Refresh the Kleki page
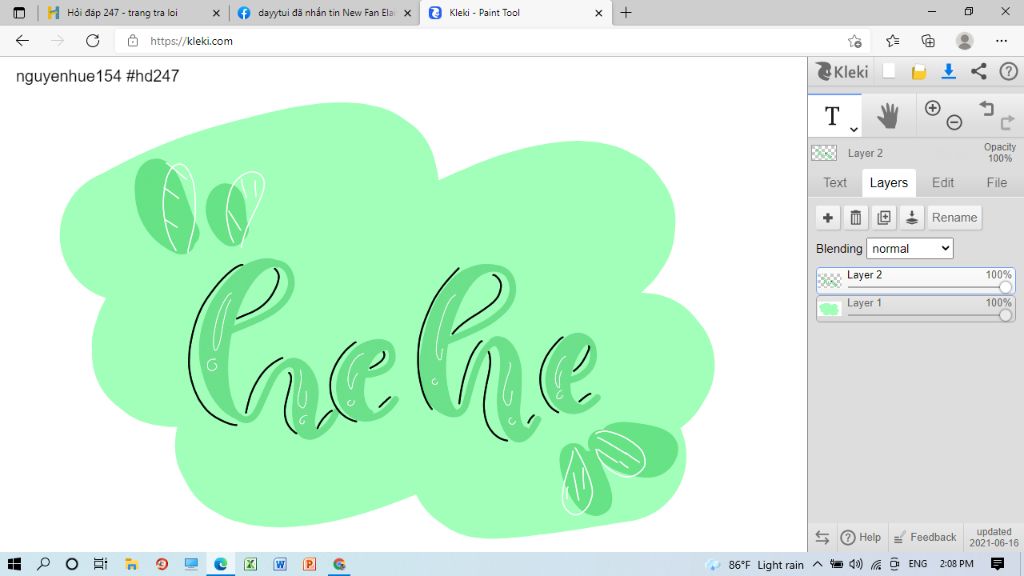1024x576 pixels. coord(93,40)
